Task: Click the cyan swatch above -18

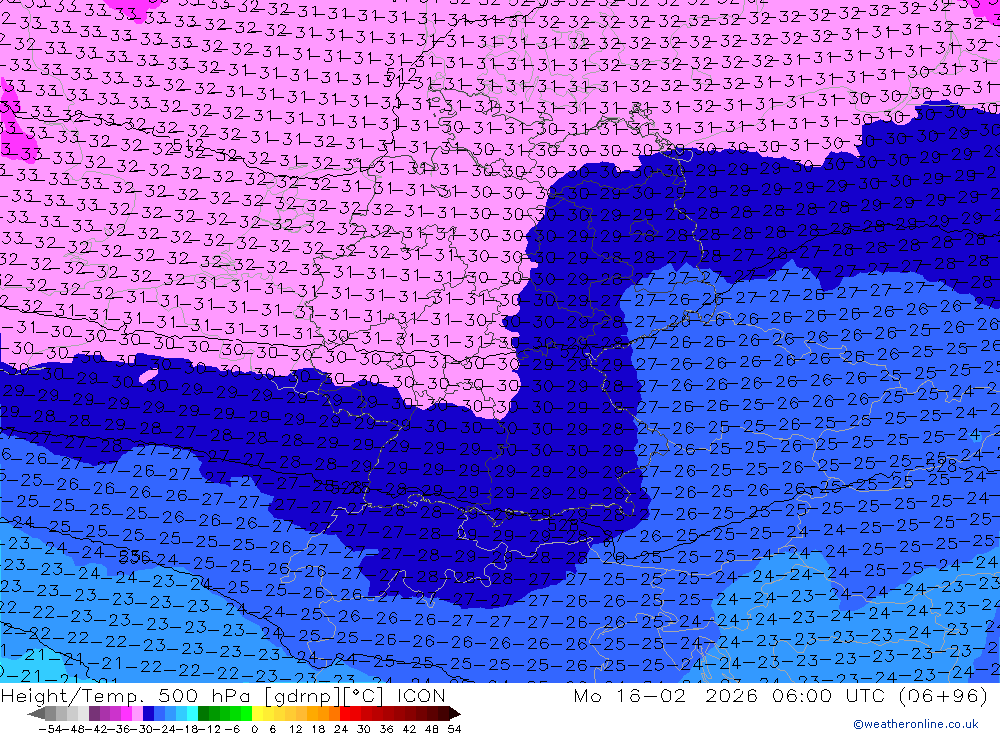Action: tap(192, 713)
